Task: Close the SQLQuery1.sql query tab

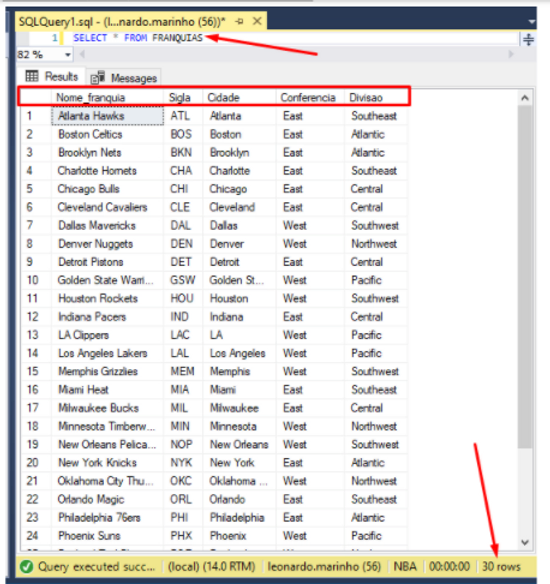Action: point(257,21)
